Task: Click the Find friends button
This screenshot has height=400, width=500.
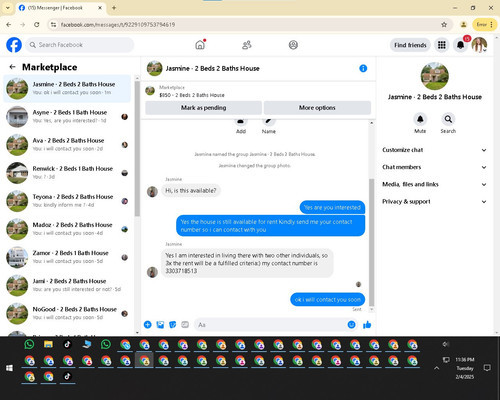Action: (x=410, y=45)
